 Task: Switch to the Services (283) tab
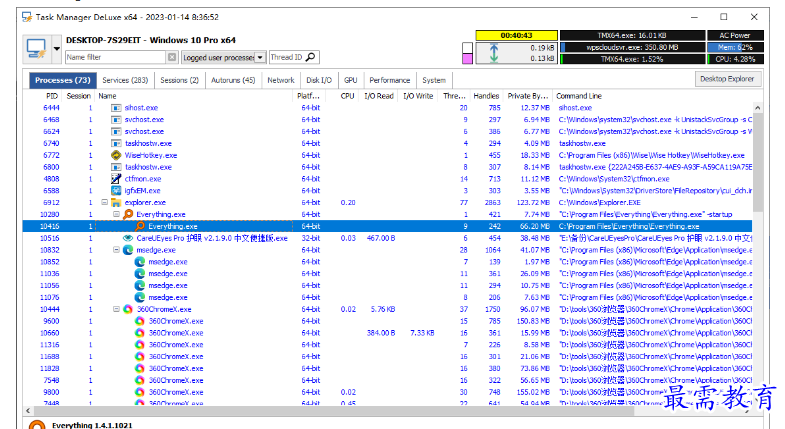pyautogui.click(x=125, y=80)
